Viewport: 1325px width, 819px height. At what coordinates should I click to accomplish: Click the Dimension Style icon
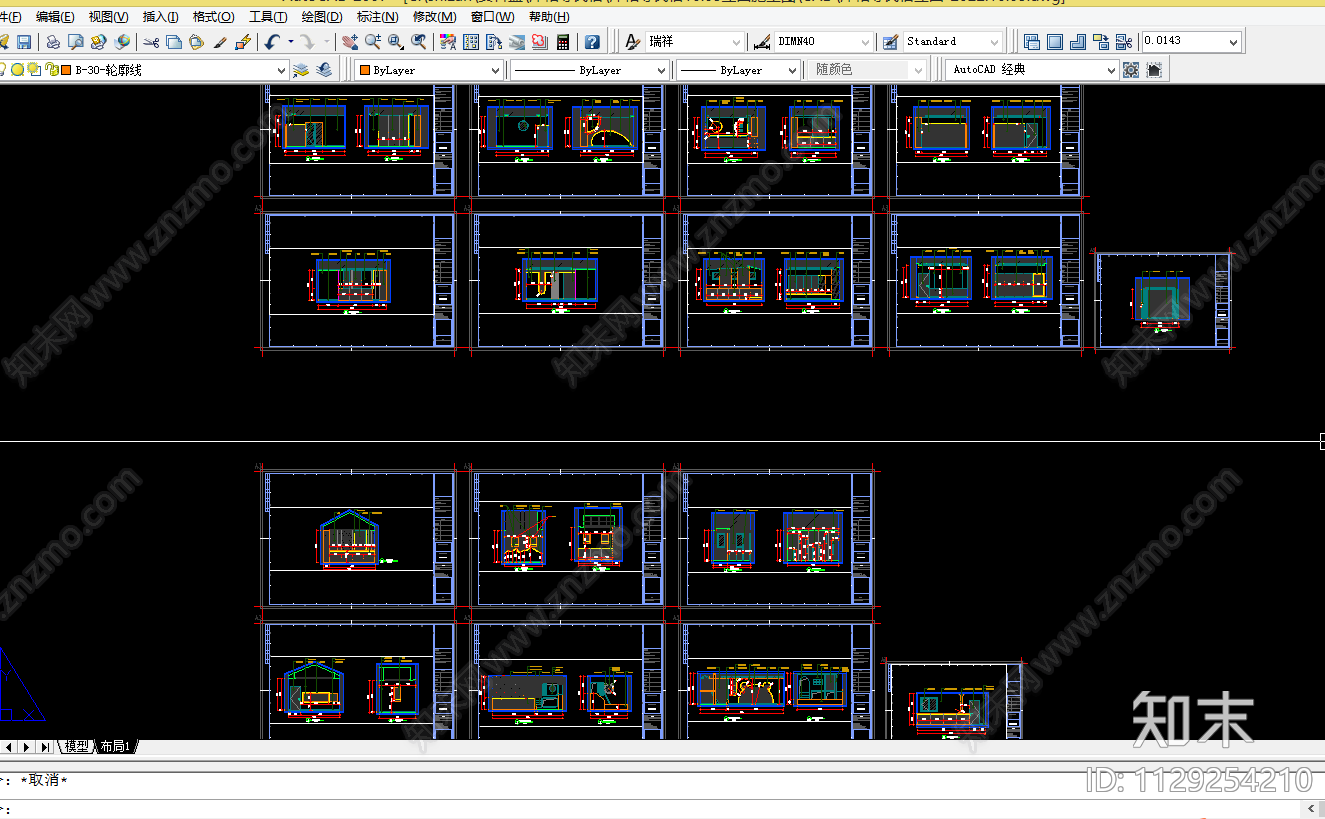[x=762, y=42]
